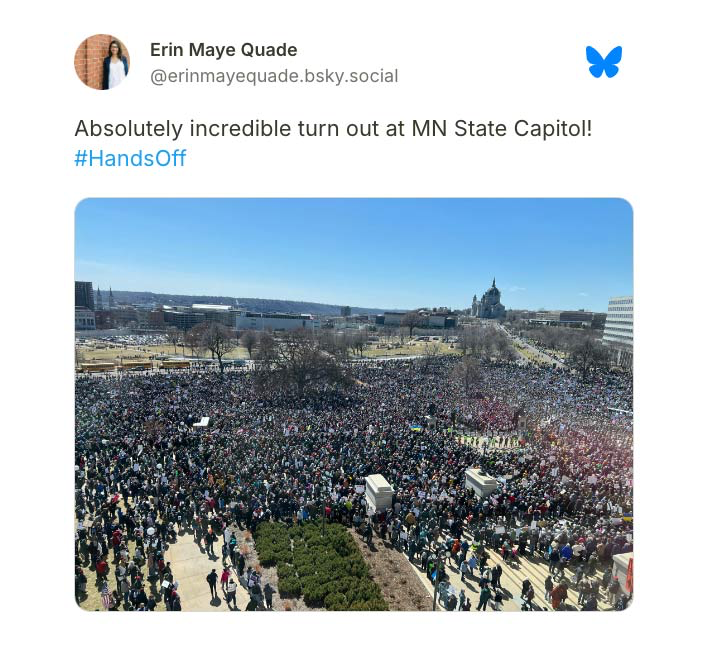Click the domed cathedral in the photo

pyautogui.click(x=489, y=300)
